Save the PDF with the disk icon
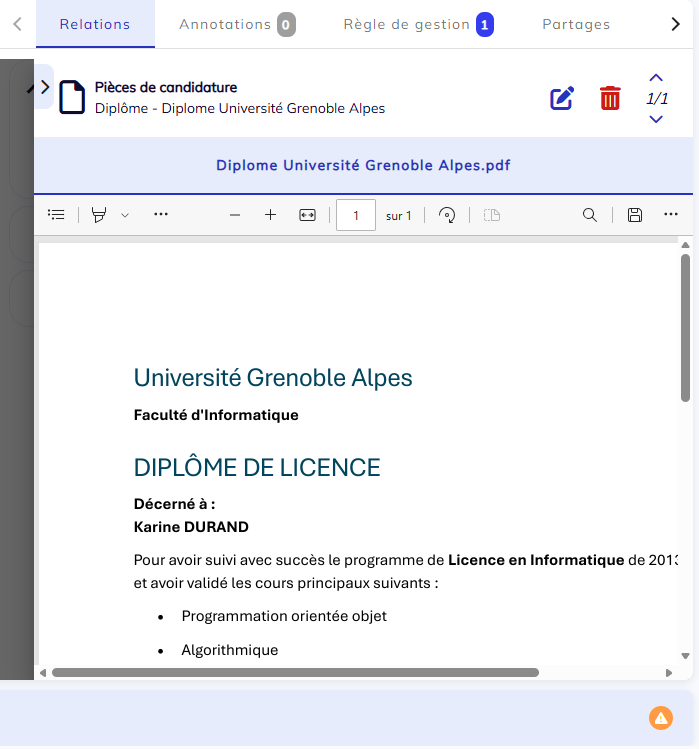This screenshot has width=699, height=749. click(x=634, y=215)
